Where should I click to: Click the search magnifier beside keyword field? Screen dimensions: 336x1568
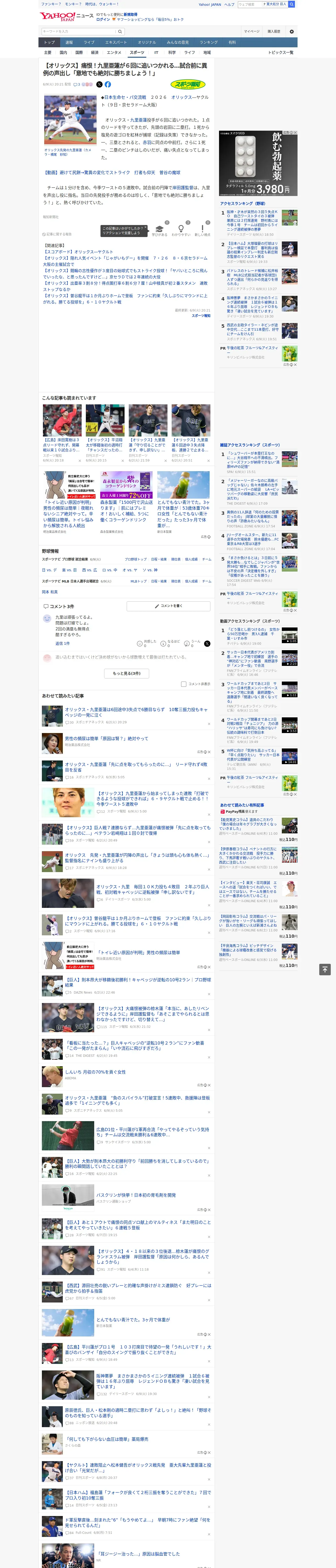(x=120, y=31)
